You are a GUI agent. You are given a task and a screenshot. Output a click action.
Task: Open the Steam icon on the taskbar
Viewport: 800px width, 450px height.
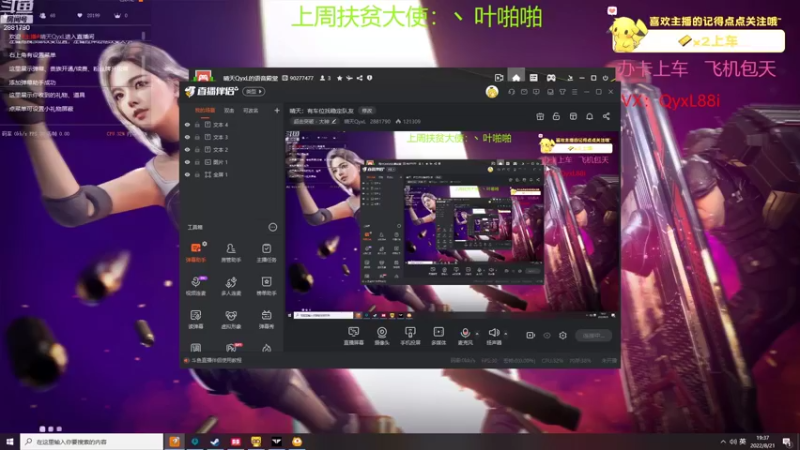tap(215, 441)
